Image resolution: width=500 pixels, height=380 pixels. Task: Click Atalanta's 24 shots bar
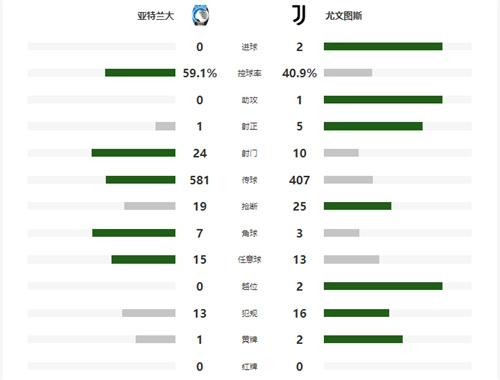134,153
